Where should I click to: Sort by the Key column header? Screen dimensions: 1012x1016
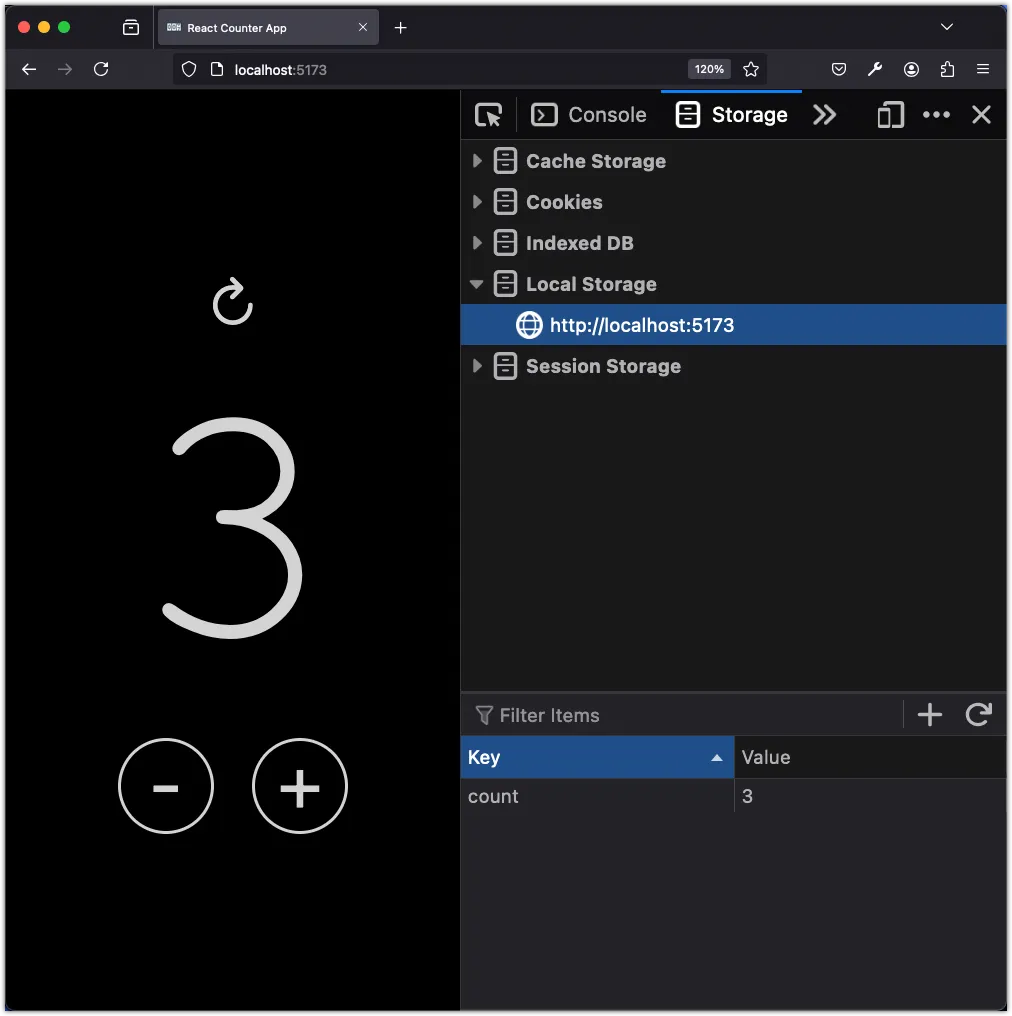pyautogui.click(x=597, y=757)
